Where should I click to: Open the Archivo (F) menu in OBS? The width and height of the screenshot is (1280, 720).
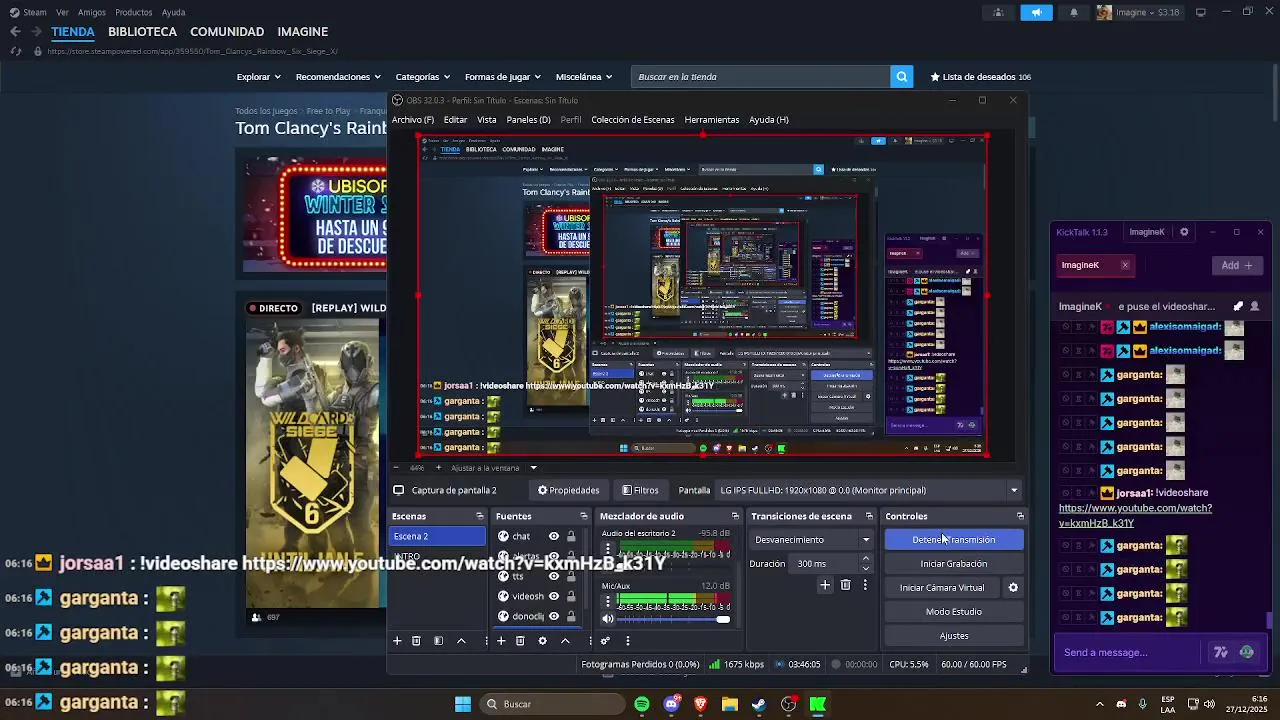point(413,120)
